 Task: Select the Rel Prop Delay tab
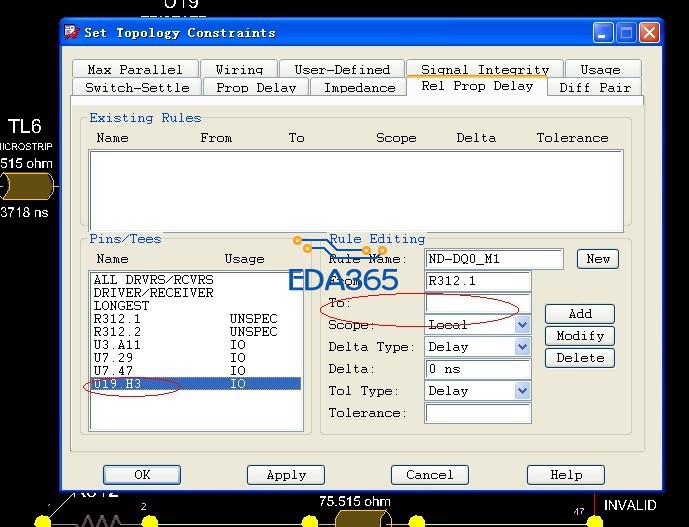pos(477,86)
